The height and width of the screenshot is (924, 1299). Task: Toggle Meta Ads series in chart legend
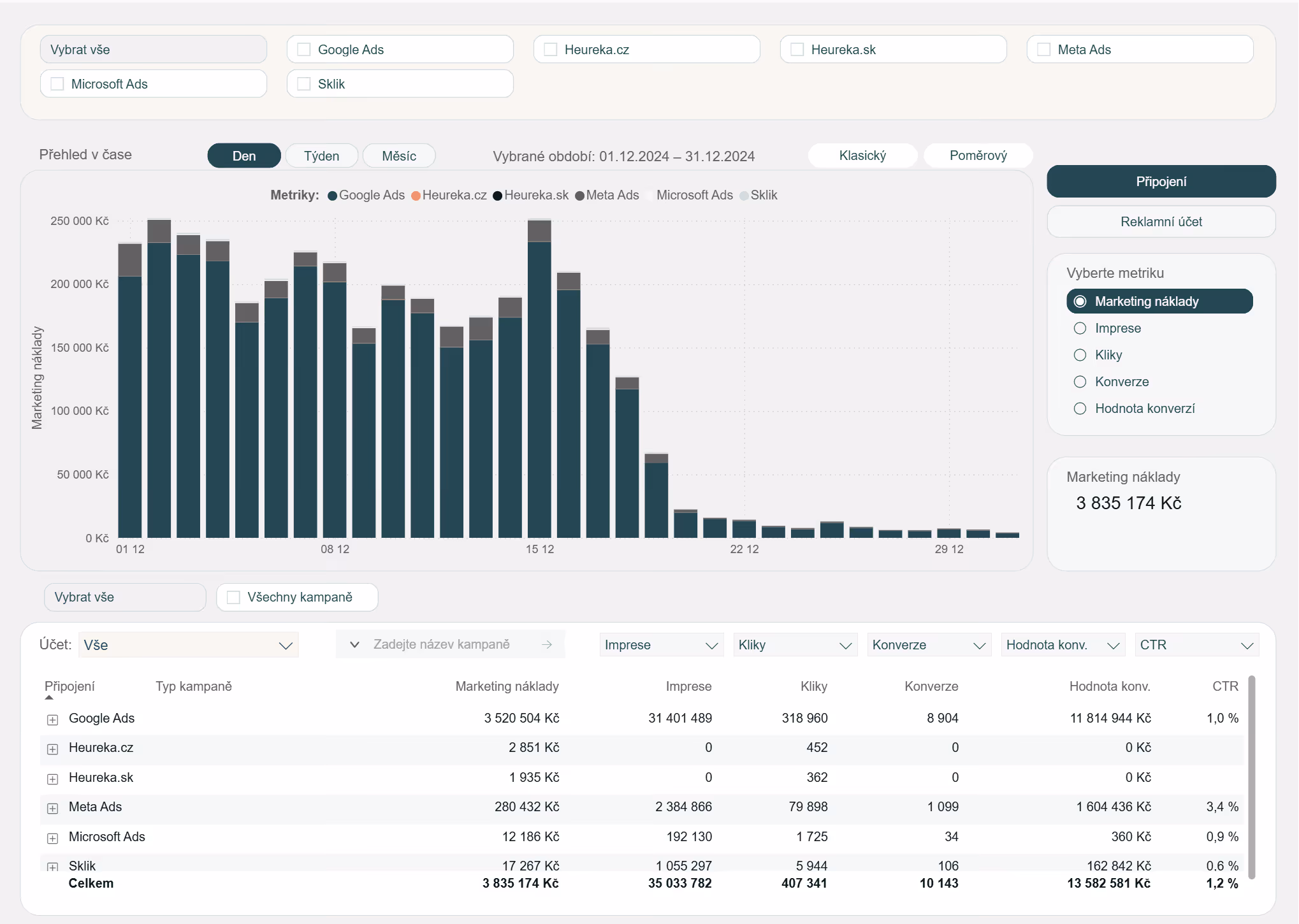[x=607, y=195]
